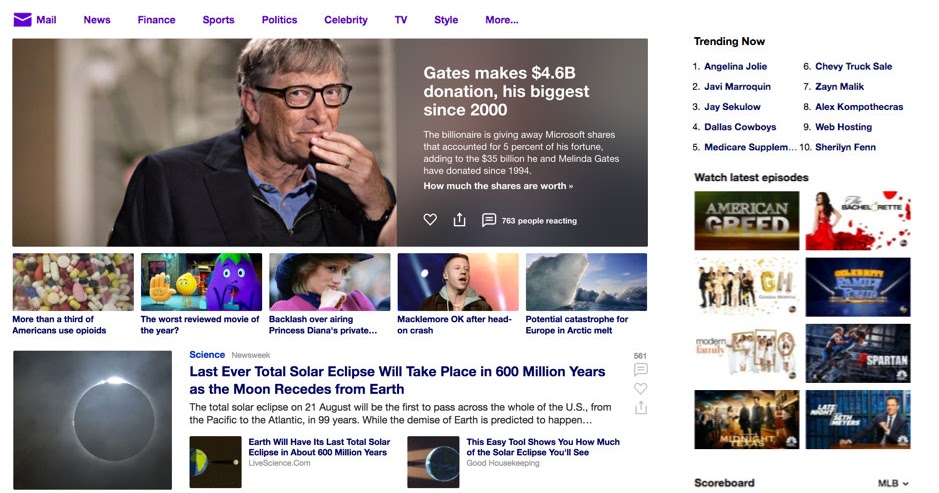Open This Easy Tool Shows Solar Eclipse link

click(x=543, y=447)
